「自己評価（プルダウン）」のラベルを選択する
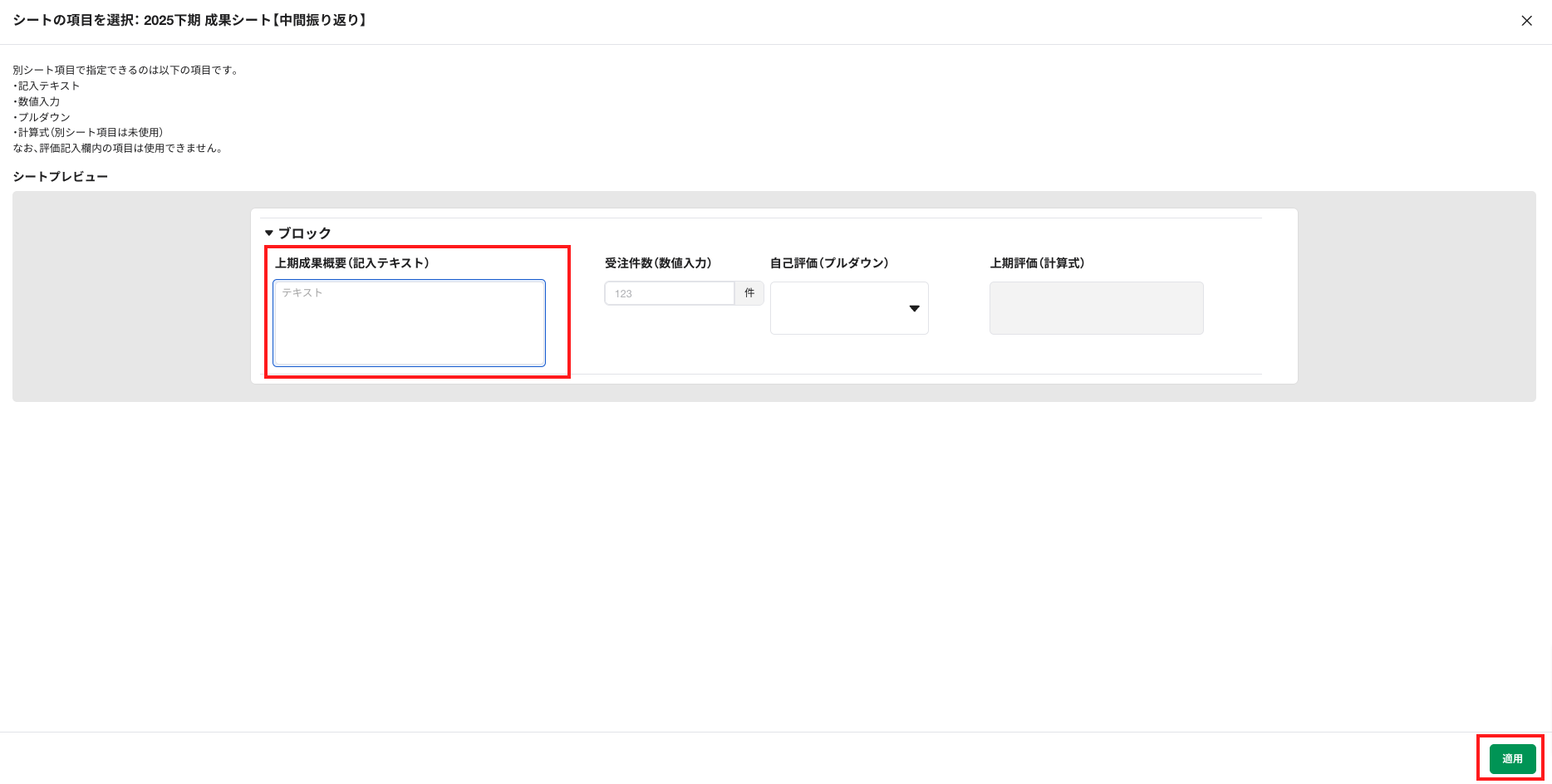This screenshot has width=1552, height=784. tap(828, 262)
